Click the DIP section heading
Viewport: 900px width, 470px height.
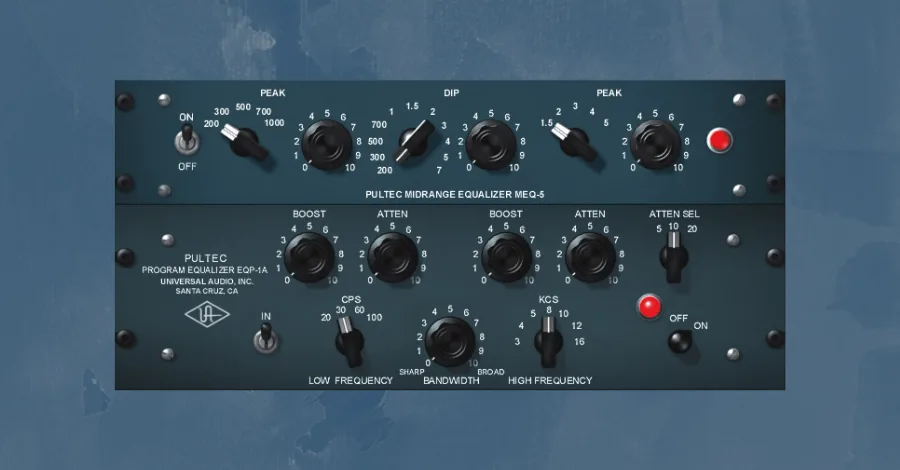tap(451, 92)
